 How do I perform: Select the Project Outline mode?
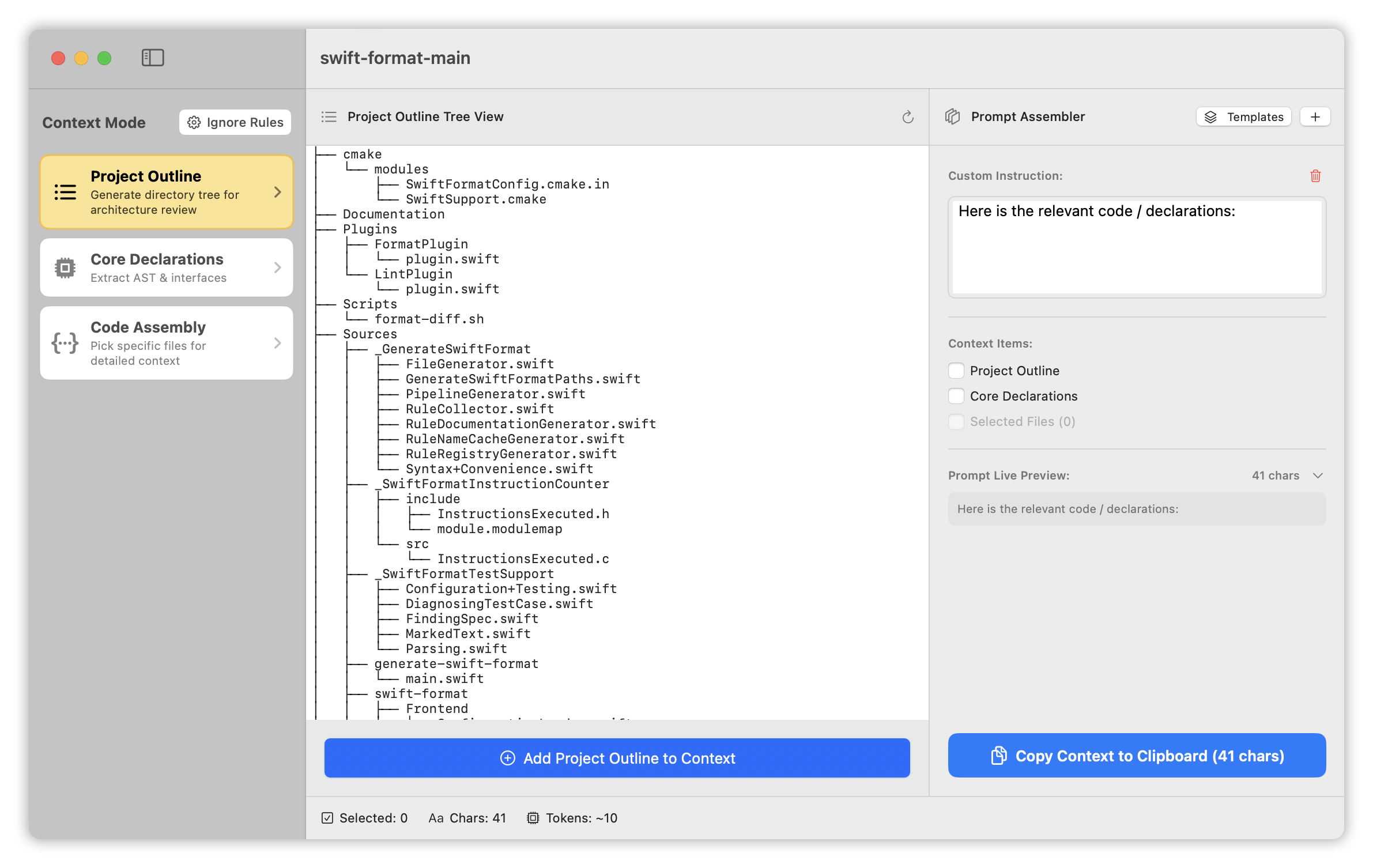pos(167,192)
